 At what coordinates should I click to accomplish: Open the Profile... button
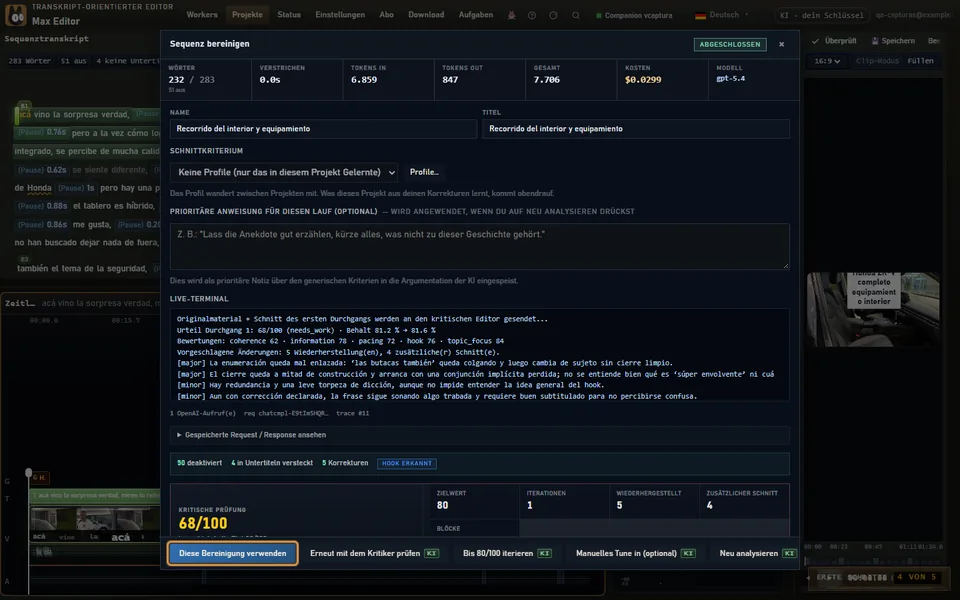coord(424,173)
